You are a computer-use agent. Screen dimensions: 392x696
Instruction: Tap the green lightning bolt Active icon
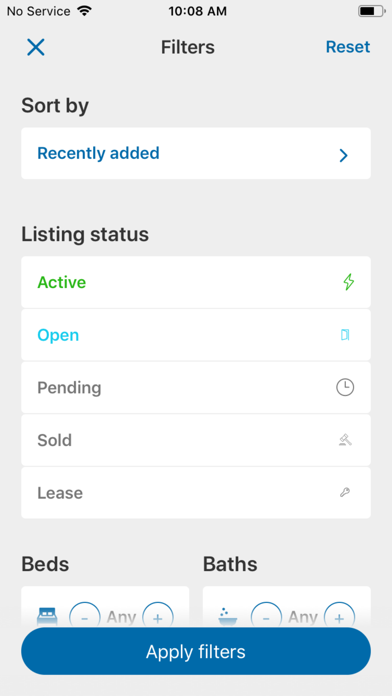tap(349, 282)
